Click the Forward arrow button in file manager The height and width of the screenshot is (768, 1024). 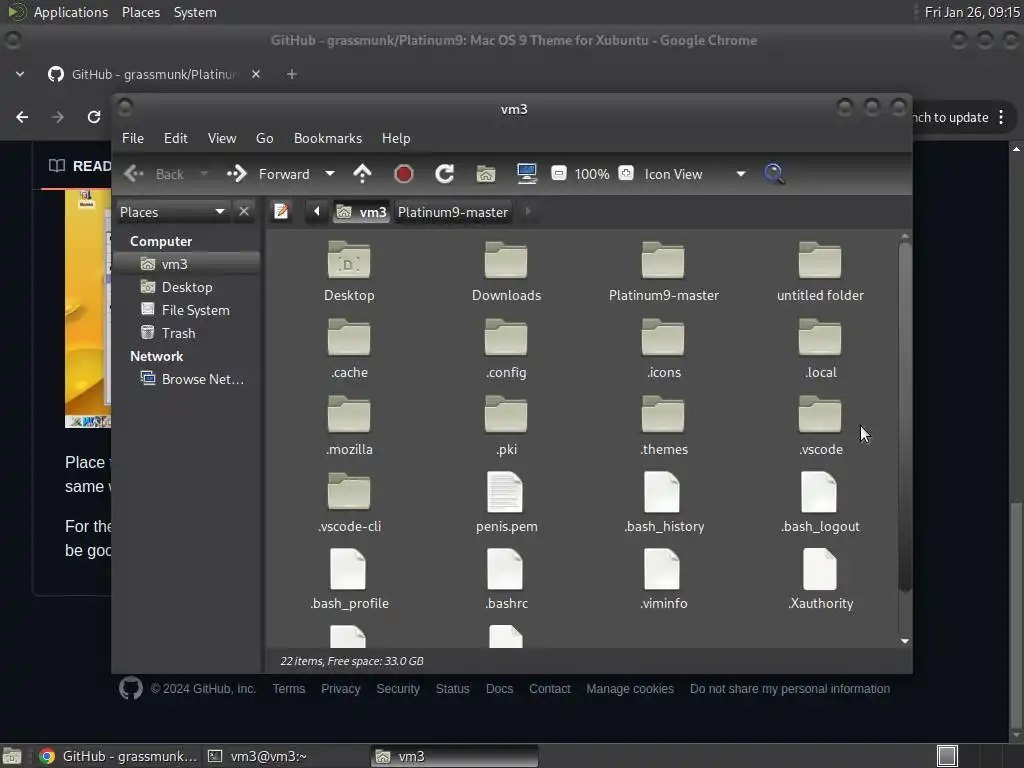point(236,174)
